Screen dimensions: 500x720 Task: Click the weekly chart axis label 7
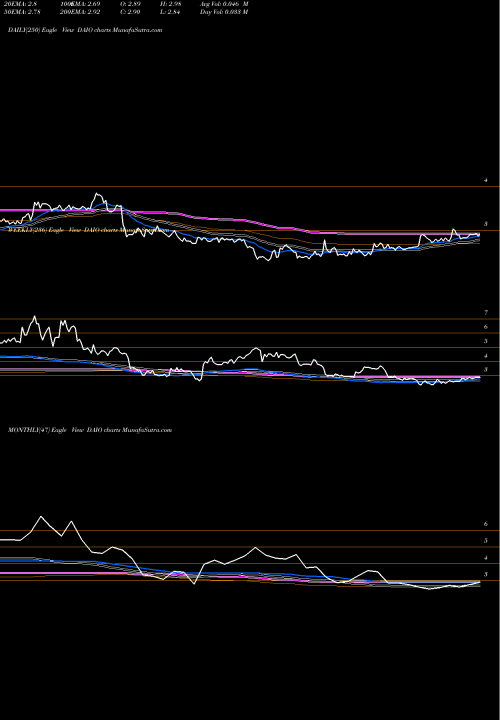click(x=486, y=313)
